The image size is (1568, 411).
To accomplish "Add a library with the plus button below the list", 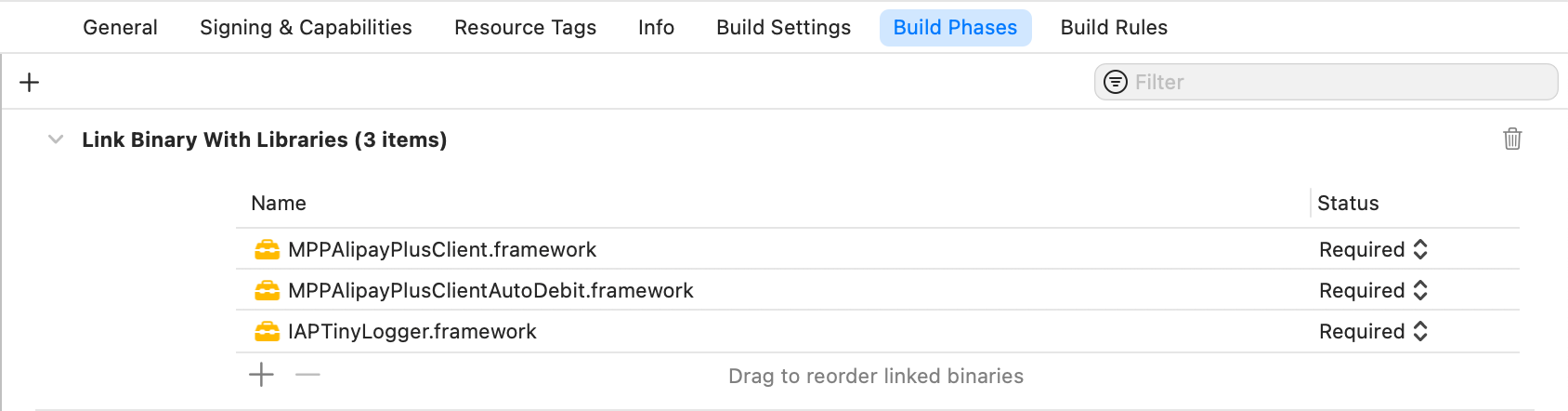I will click(x=262, y=375).
